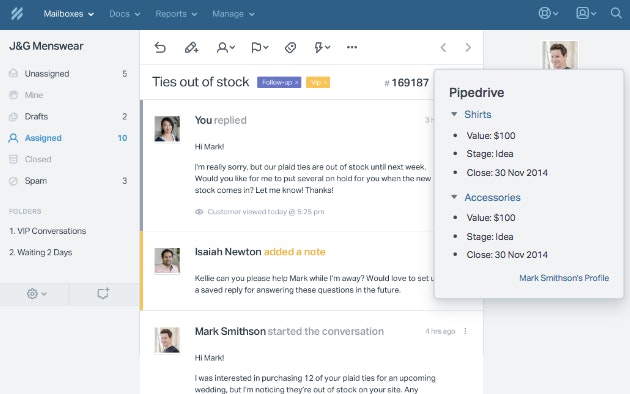630x394 pixels.
Task: Open the Reports menu
Action: tap(176, 14)
